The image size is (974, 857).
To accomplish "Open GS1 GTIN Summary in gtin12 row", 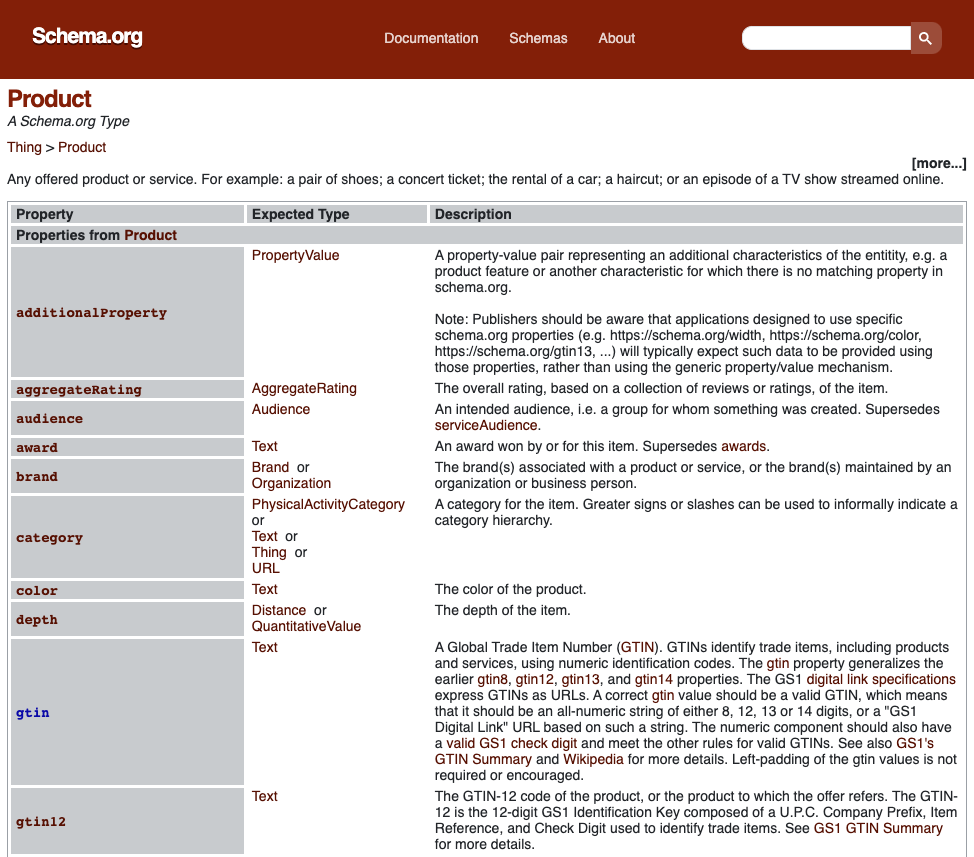I will (x=878, y=828).
